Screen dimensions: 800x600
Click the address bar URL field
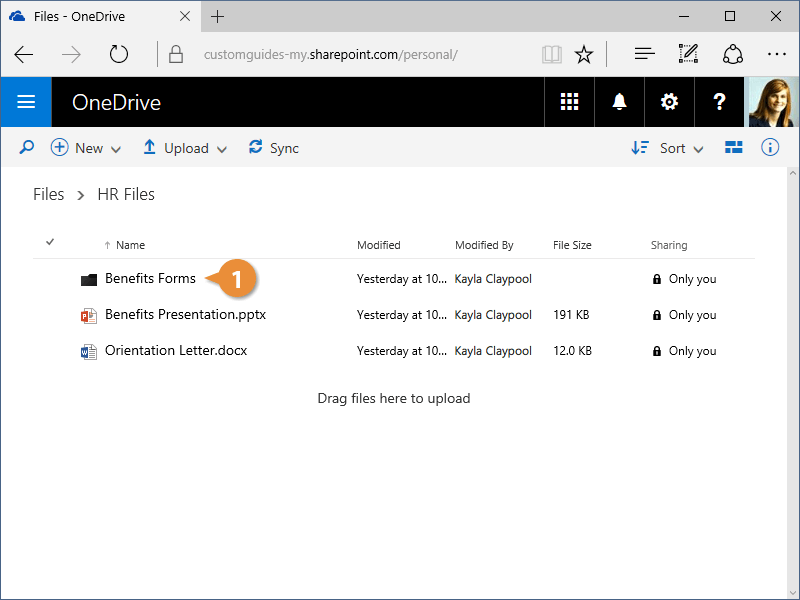click(x=350, y=54)
